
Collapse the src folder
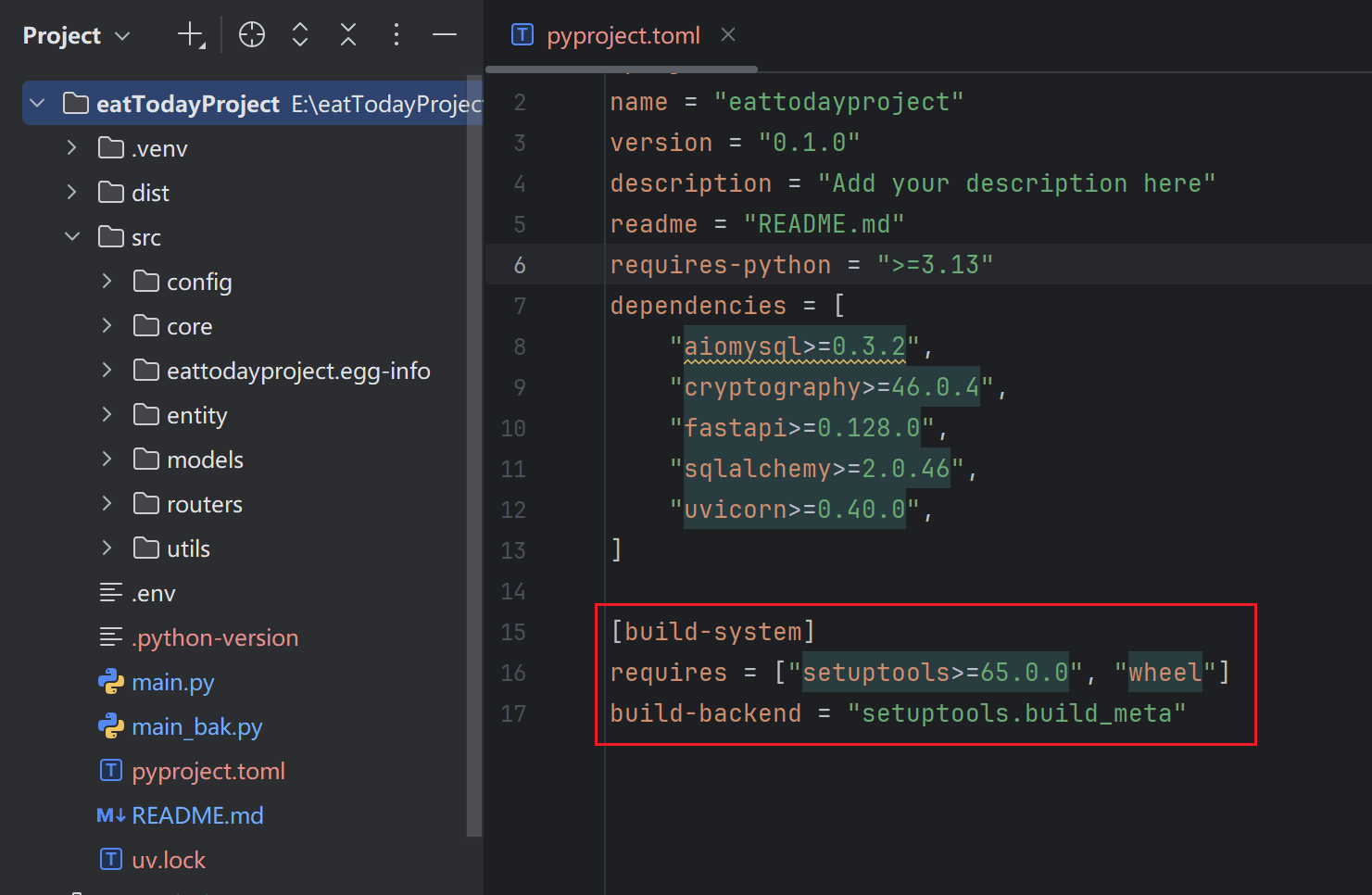72,237
